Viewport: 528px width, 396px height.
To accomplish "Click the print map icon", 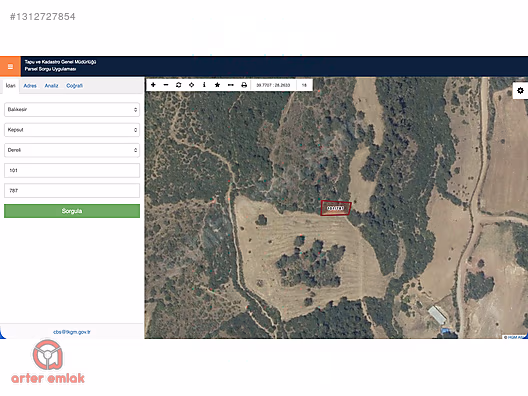I will point(244,85).
